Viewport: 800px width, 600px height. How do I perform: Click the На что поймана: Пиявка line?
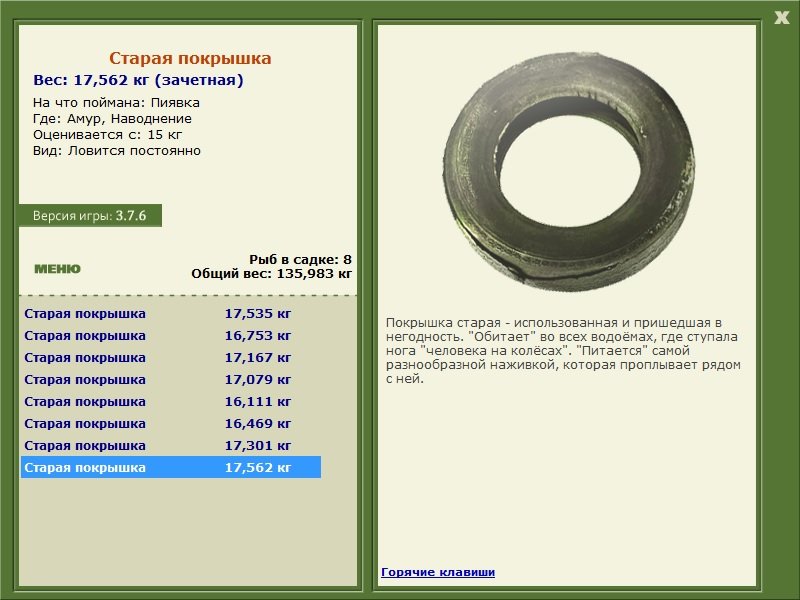[116, 103]
